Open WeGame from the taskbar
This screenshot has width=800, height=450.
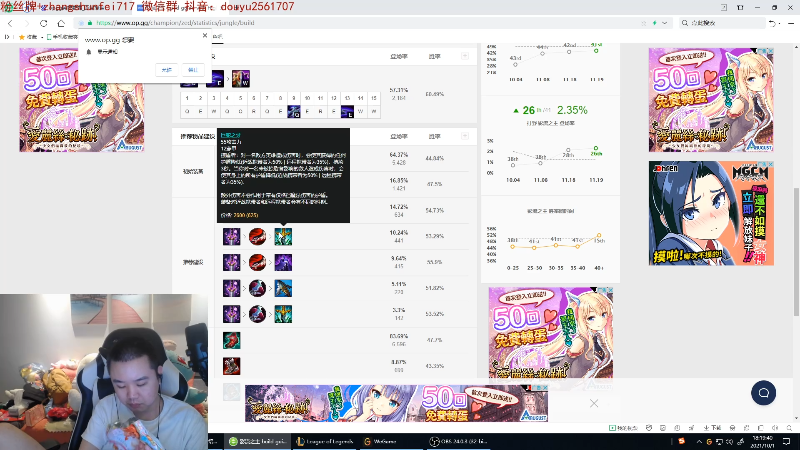pos(380,441)
